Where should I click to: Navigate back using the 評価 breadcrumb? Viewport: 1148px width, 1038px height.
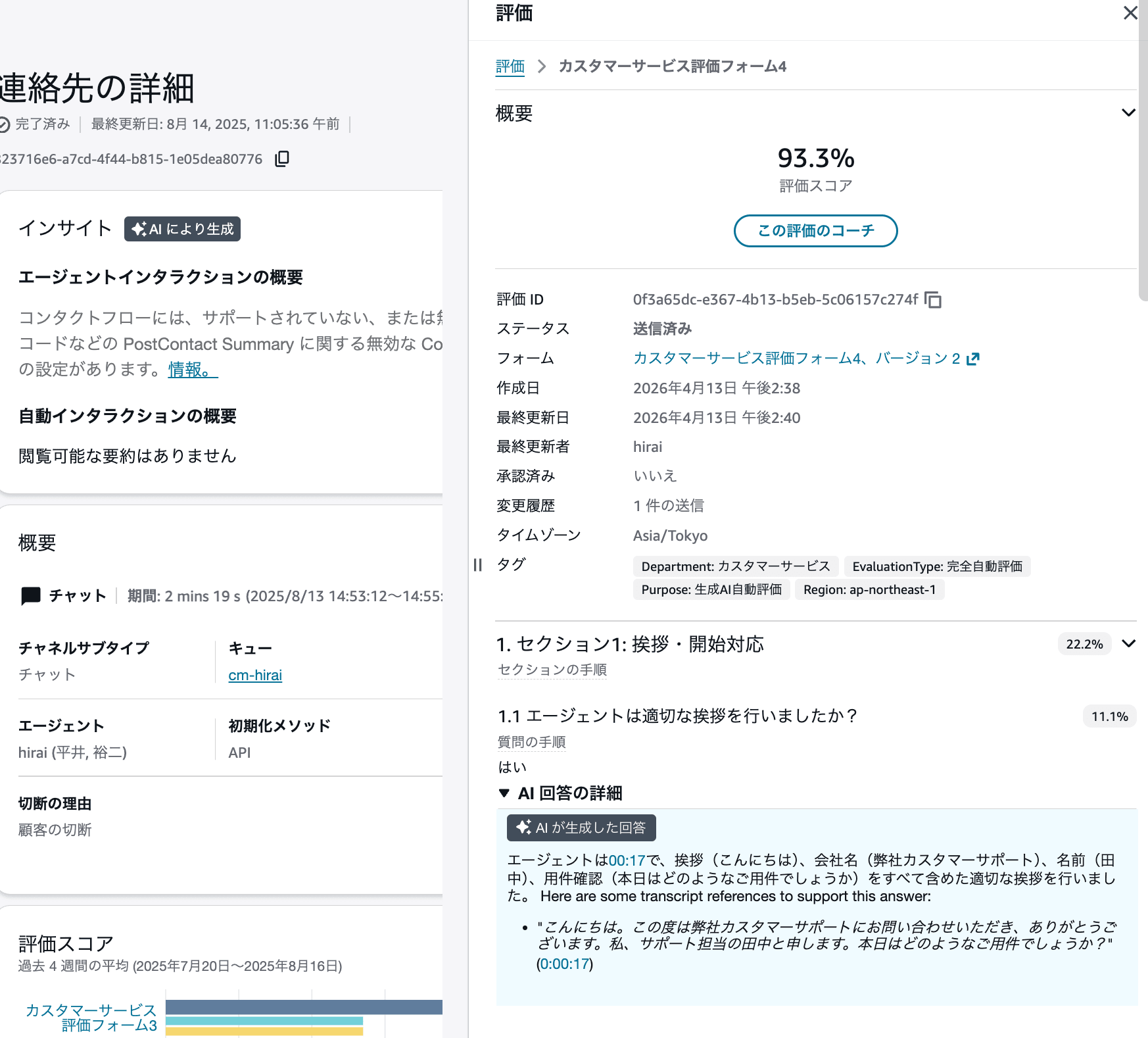(510, 66)
